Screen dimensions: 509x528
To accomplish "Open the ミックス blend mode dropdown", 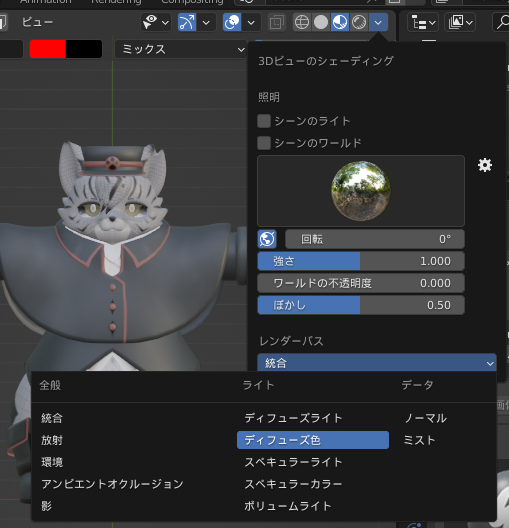I will 180,49.
